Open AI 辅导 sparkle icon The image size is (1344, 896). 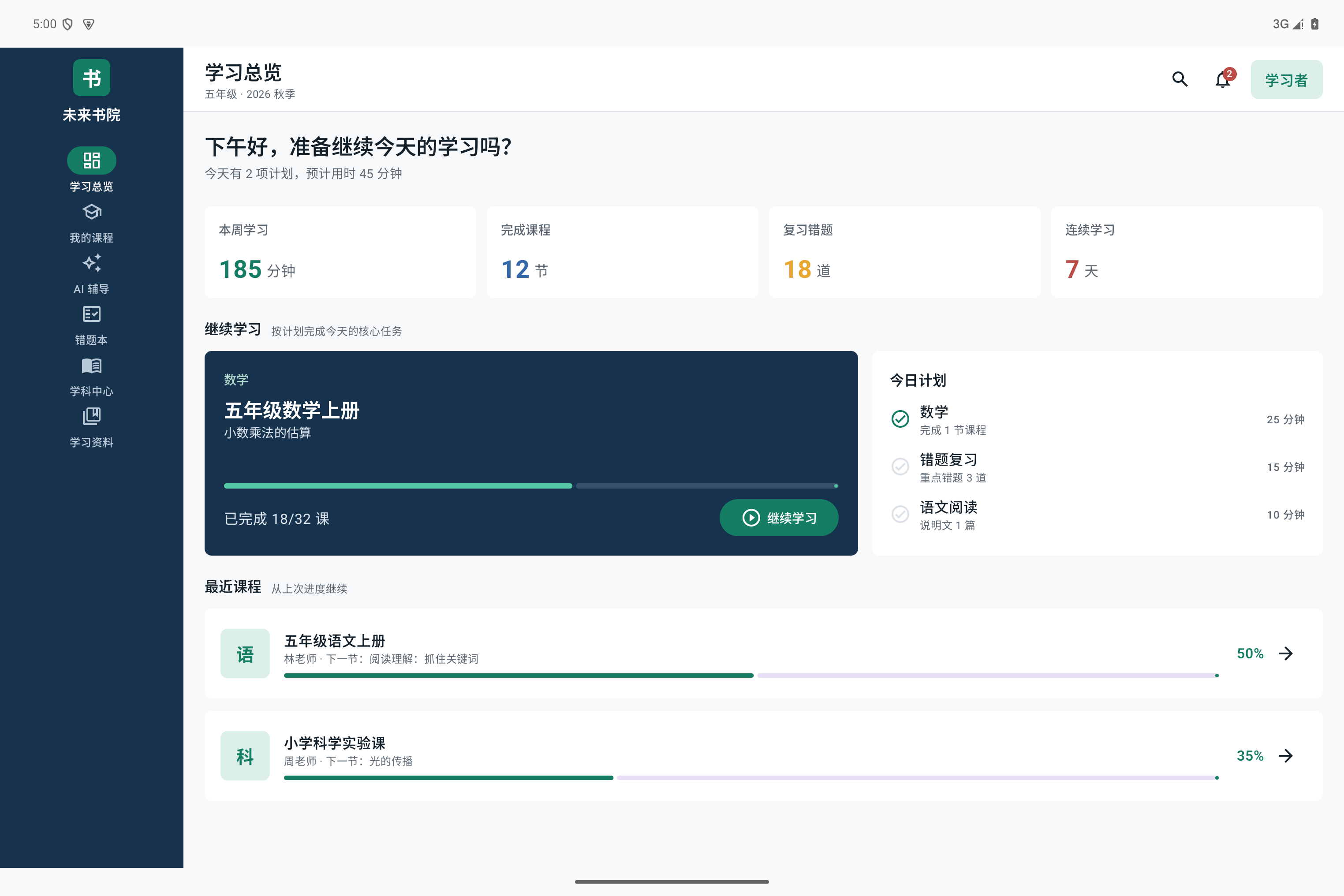(x=91, y=263)
